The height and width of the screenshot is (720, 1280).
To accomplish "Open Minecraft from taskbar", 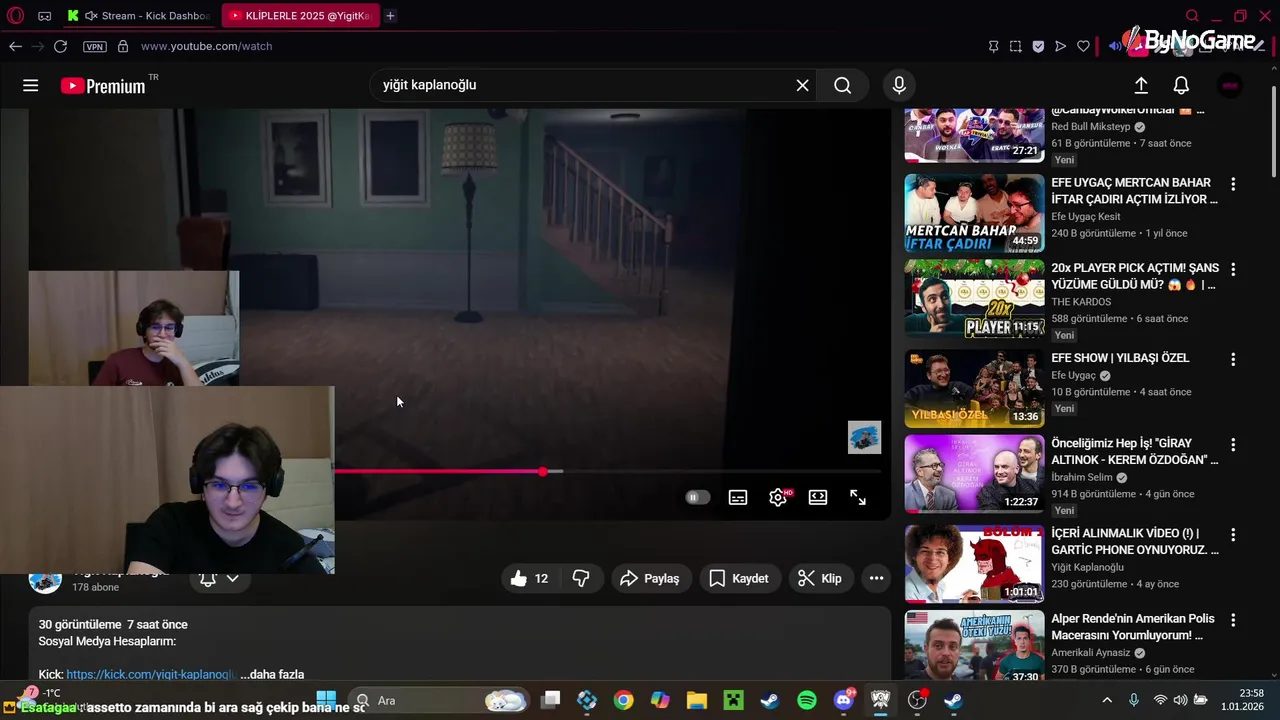I will click(x=734, y=701).
